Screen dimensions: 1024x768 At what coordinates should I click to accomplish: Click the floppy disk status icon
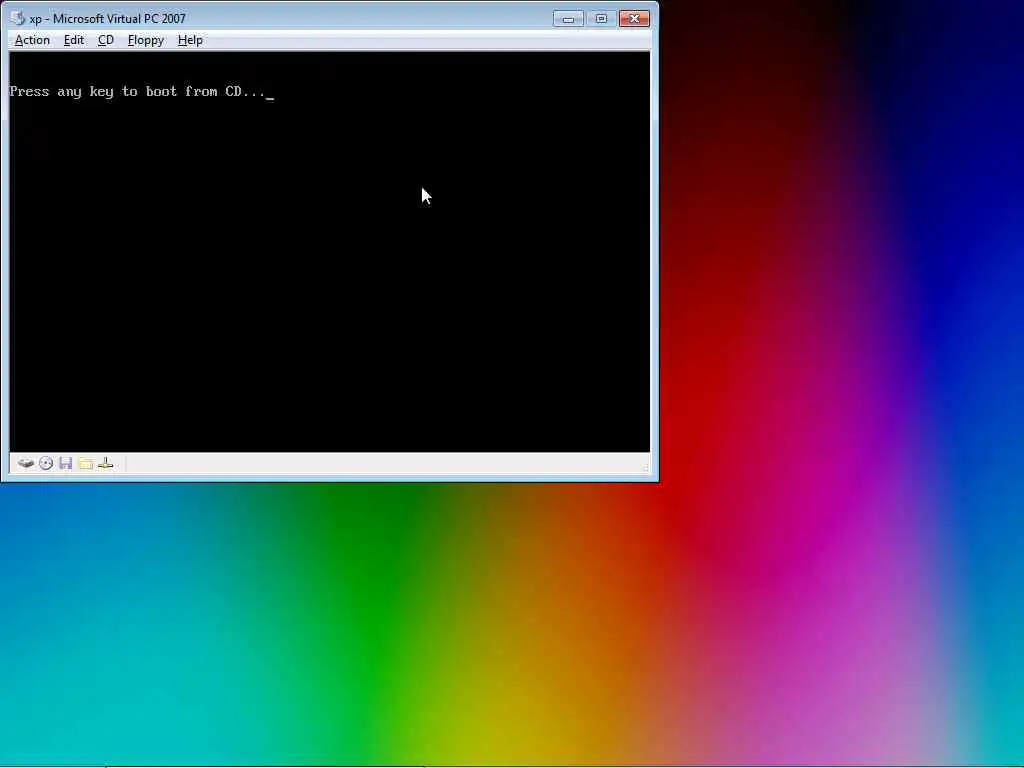[65, 464]
